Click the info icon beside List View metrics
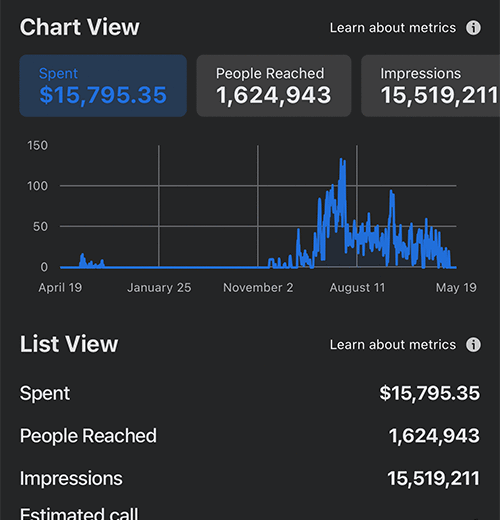 coord(473,345)
